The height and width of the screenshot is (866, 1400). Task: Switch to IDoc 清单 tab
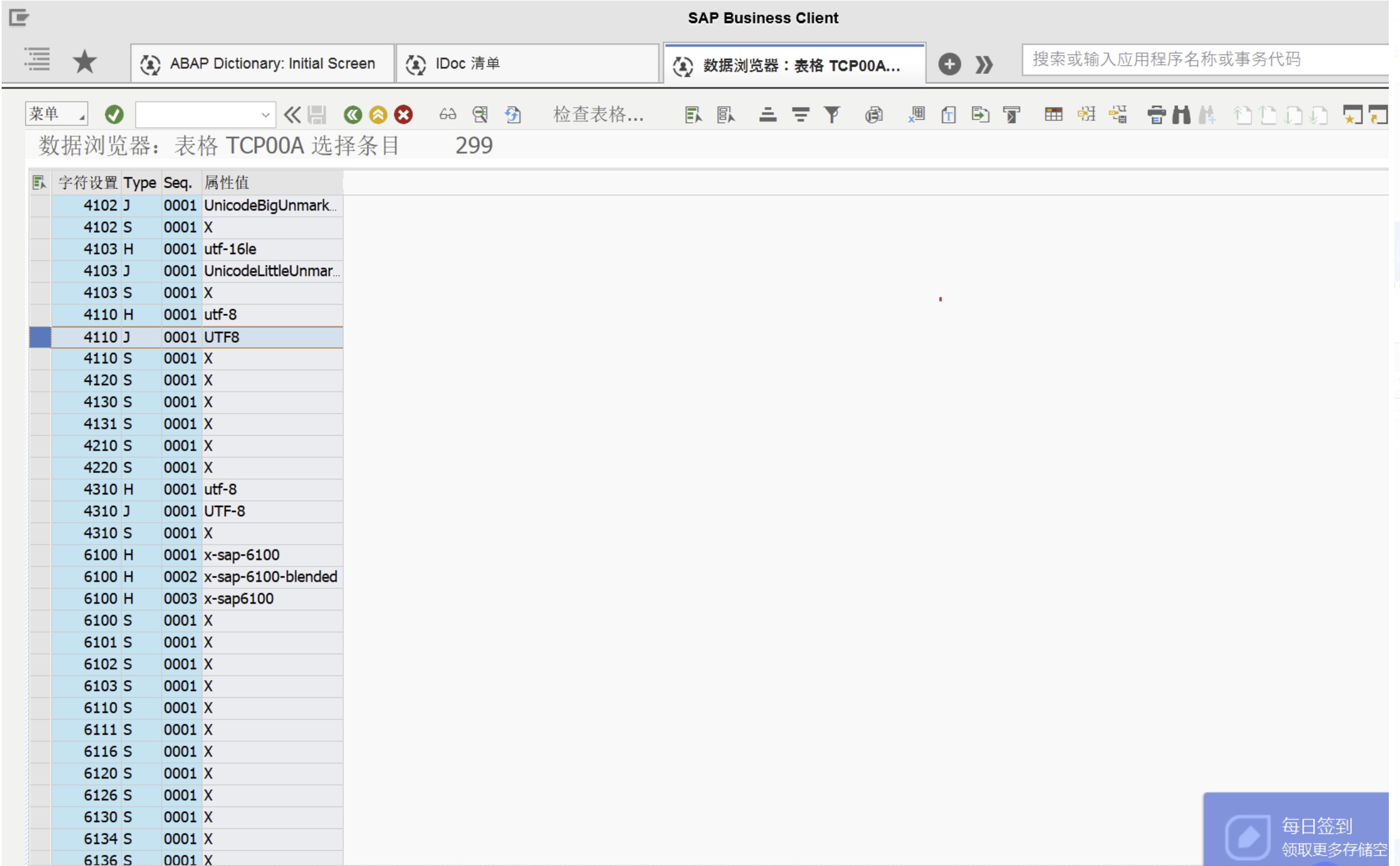[527, 63]
